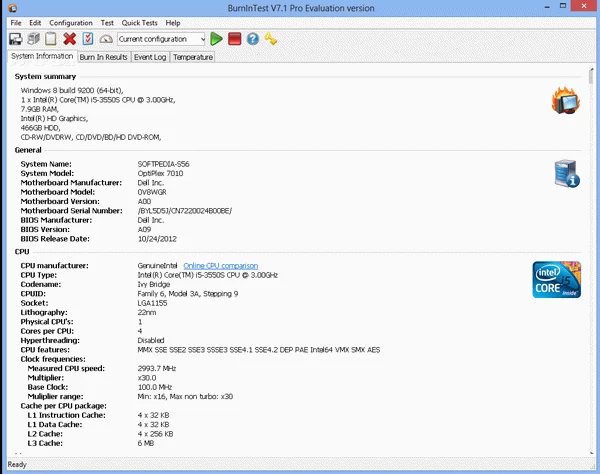Click the yellow key registration icon
Screen dimensions: 600x474
pos(271,39)
